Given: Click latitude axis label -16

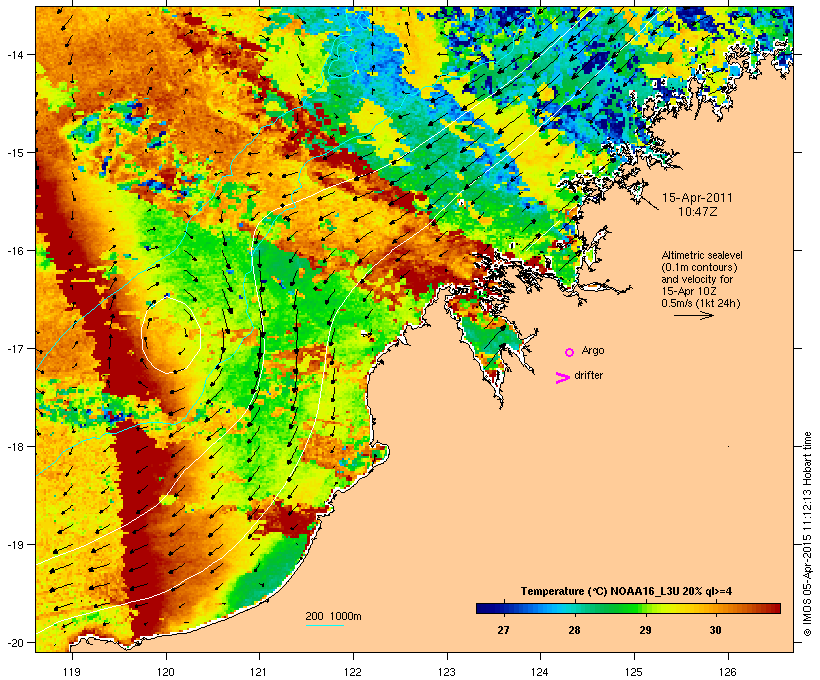Looking at the screenshot, I should [14, 251].
